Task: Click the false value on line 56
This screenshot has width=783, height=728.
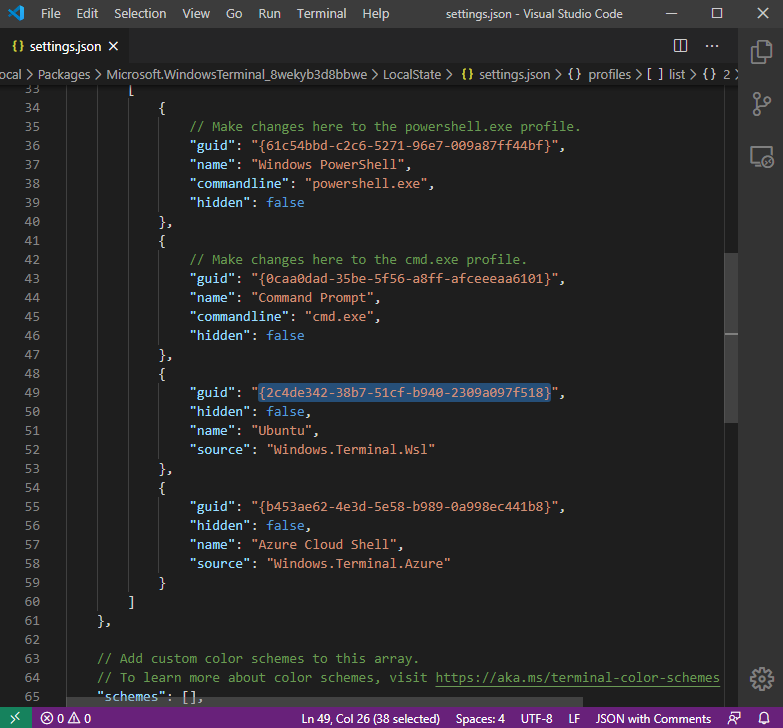Action: click(x=285, y=525)
